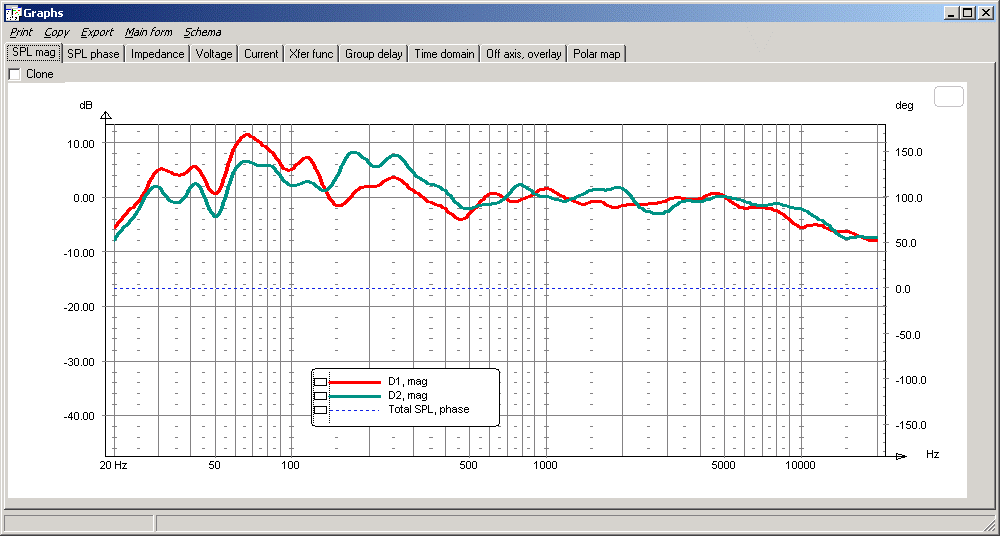This screenshot has width=1000, height=536.
Task: Click the "D1, mag" legend text
Action: coord(408,382)
